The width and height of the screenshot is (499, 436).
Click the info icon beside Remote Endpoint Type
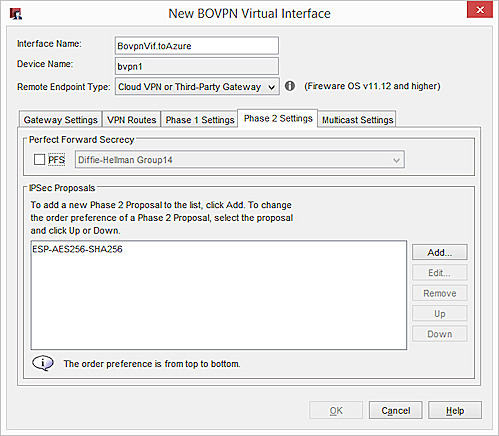pos(290,86)
